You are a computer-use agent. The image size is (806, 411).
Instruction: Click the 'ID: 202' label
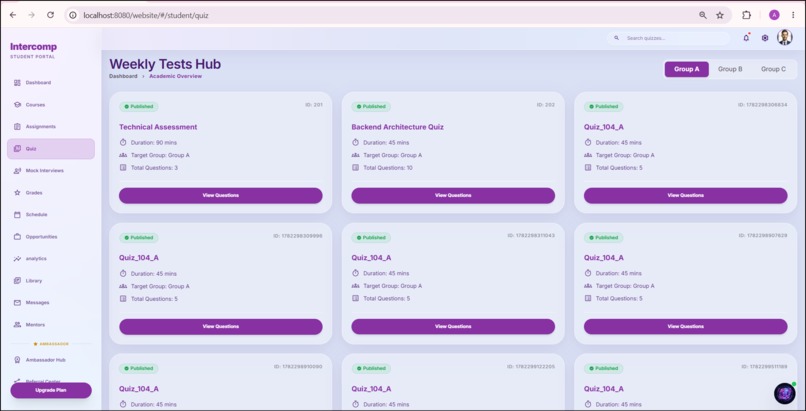pyautogui.click(x=546, y=105)
